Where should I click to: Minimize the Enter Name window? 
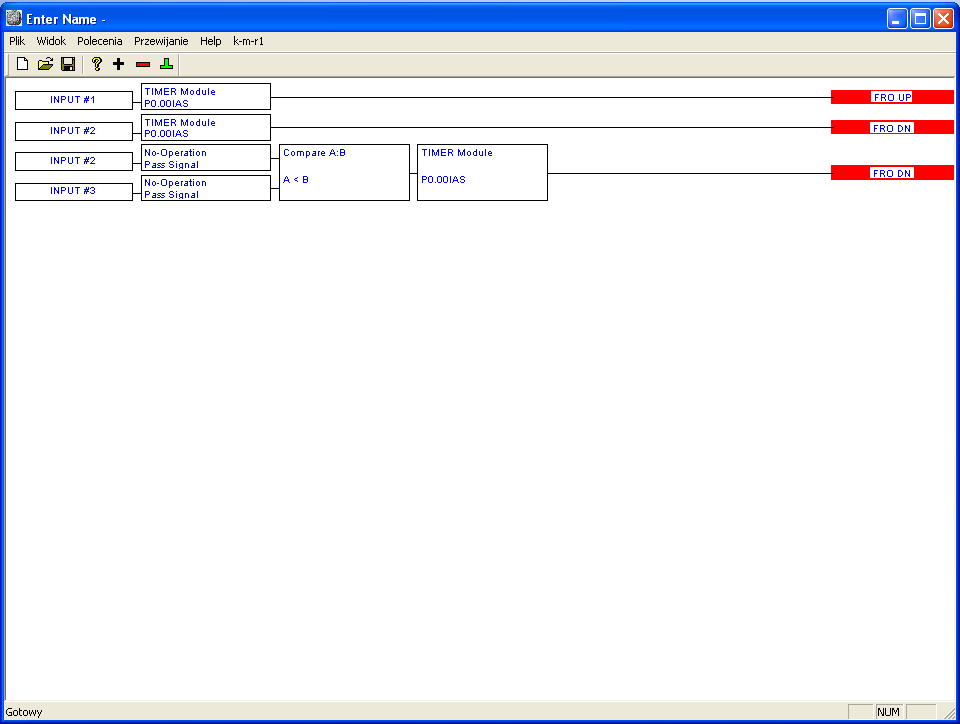coord(896,19)
